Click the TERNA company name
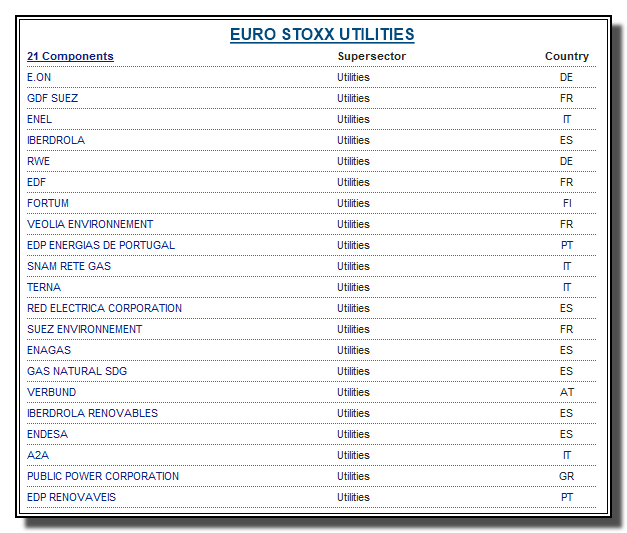Viewport: 627px width, 533px height. tap(44, 287)
